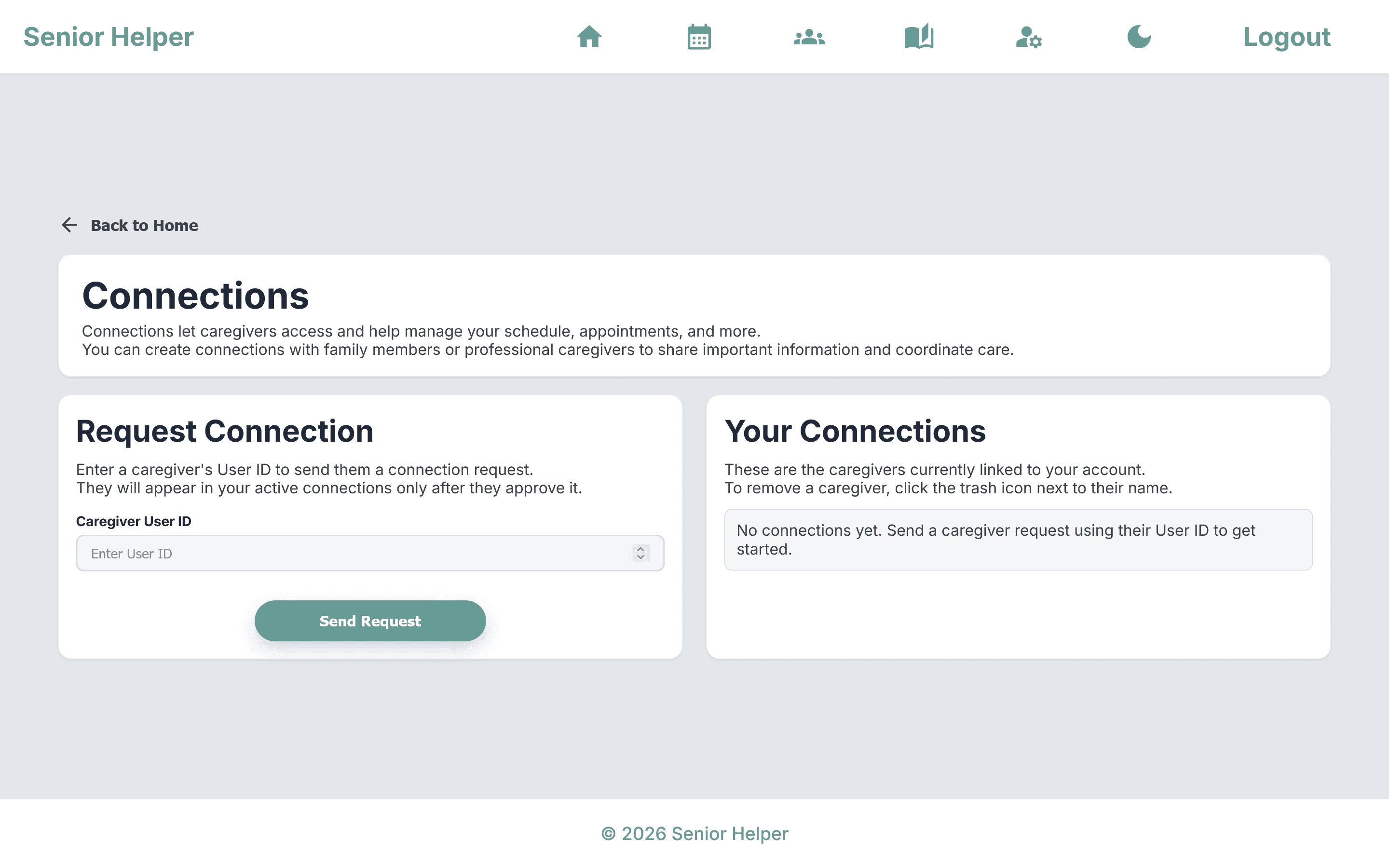Click the Caregiver User ID label
This screenshot has width=1389, height=868.
coord(134,521)
